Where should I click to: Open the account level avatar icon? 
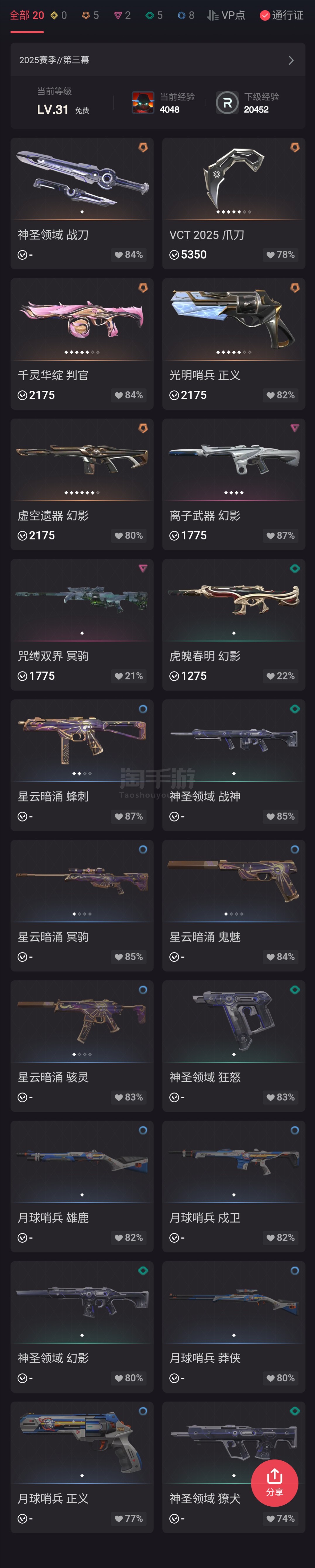click(x=143, y=103)
